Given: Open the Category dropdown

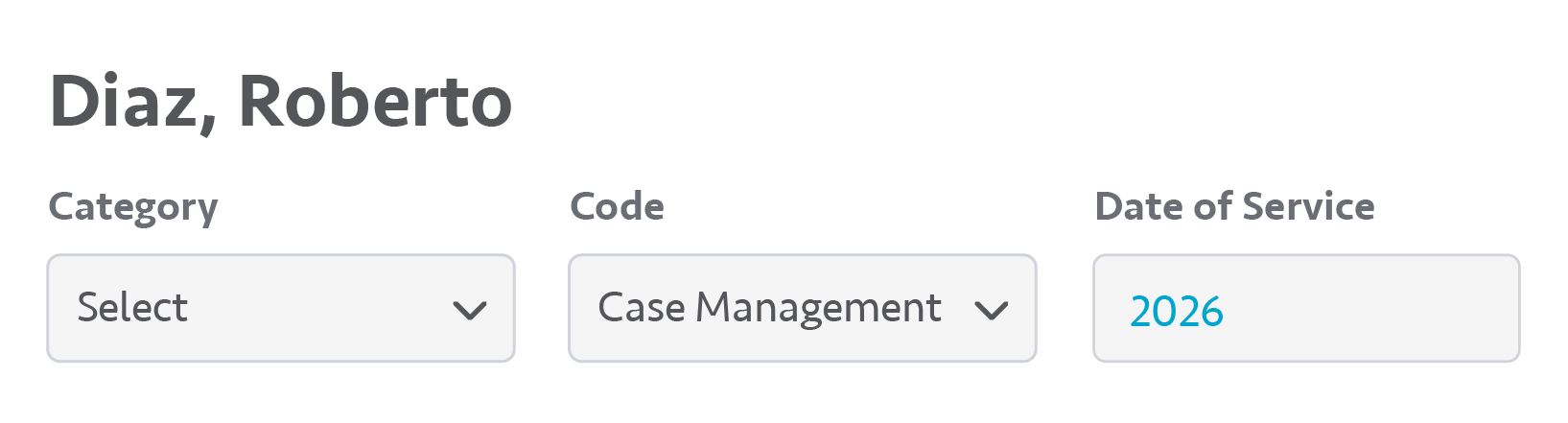Looking at the screenshot, I should tap(280, 308).
